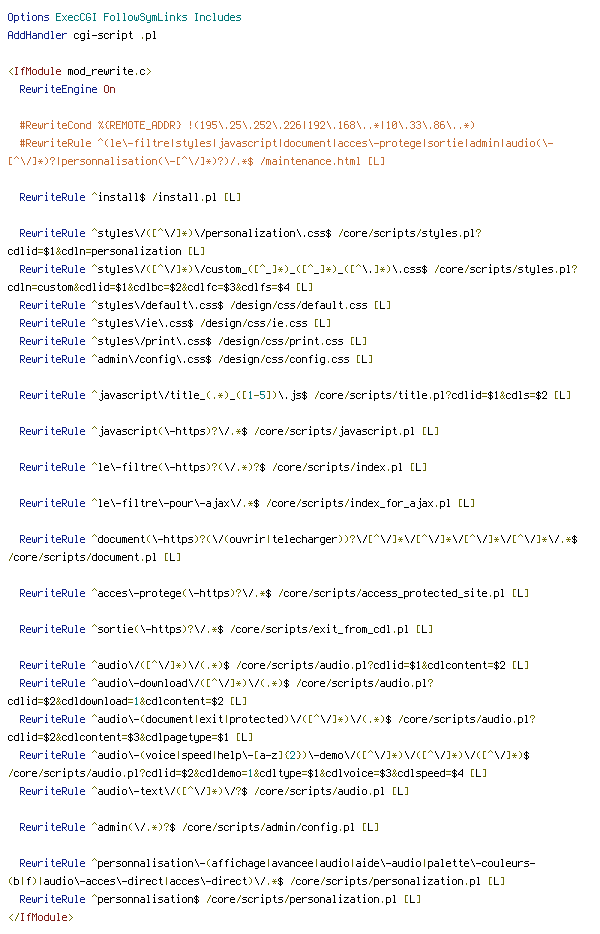Click '/install.pl' in the install rule
The image size is (600, 934).
[185, 197]
